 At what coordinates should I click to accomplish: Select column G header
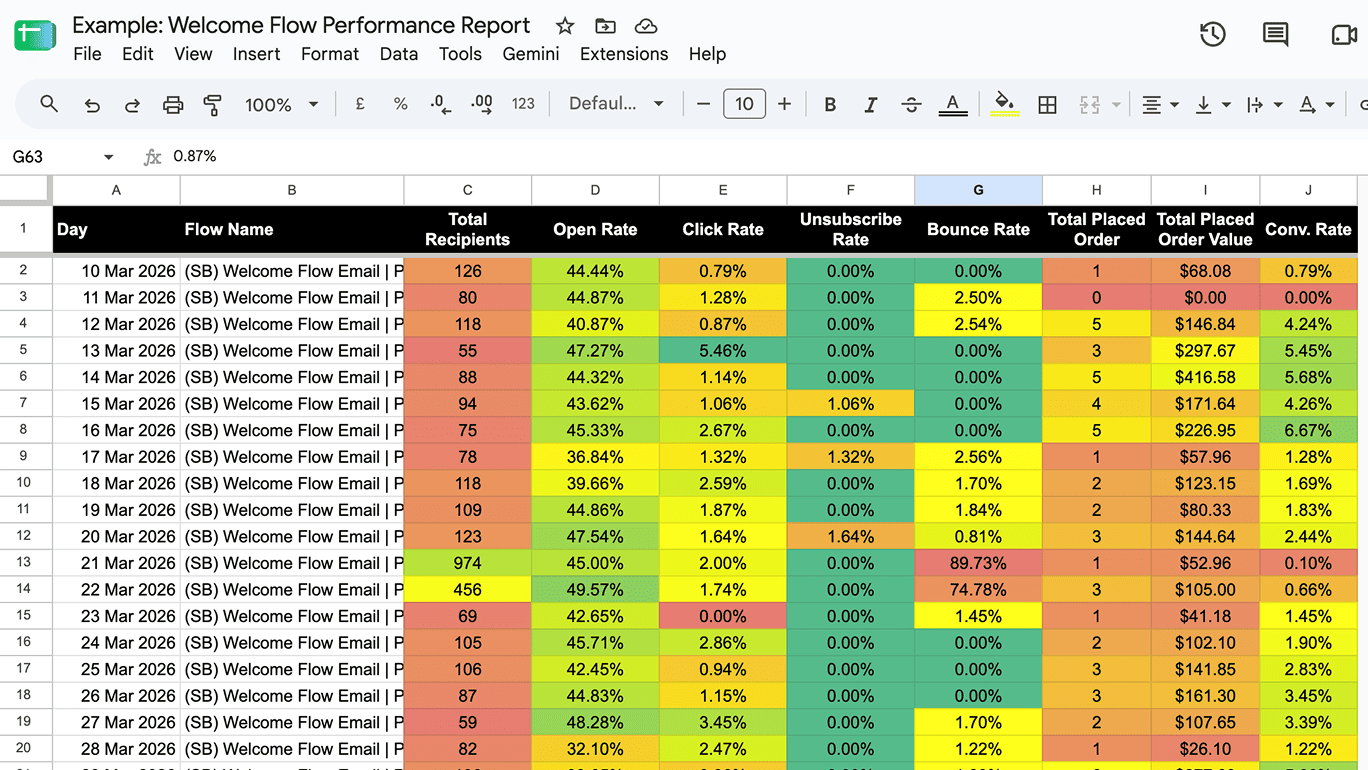[x=978, y=190]
